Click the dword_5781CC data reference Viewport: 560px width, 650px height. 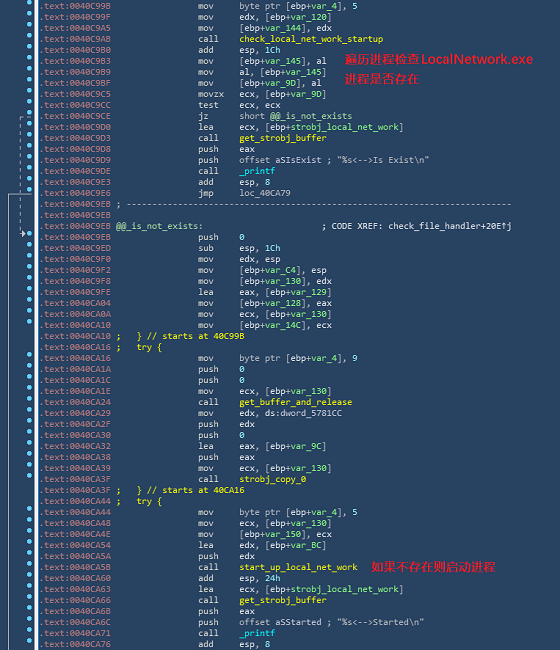tap(303, 413)
